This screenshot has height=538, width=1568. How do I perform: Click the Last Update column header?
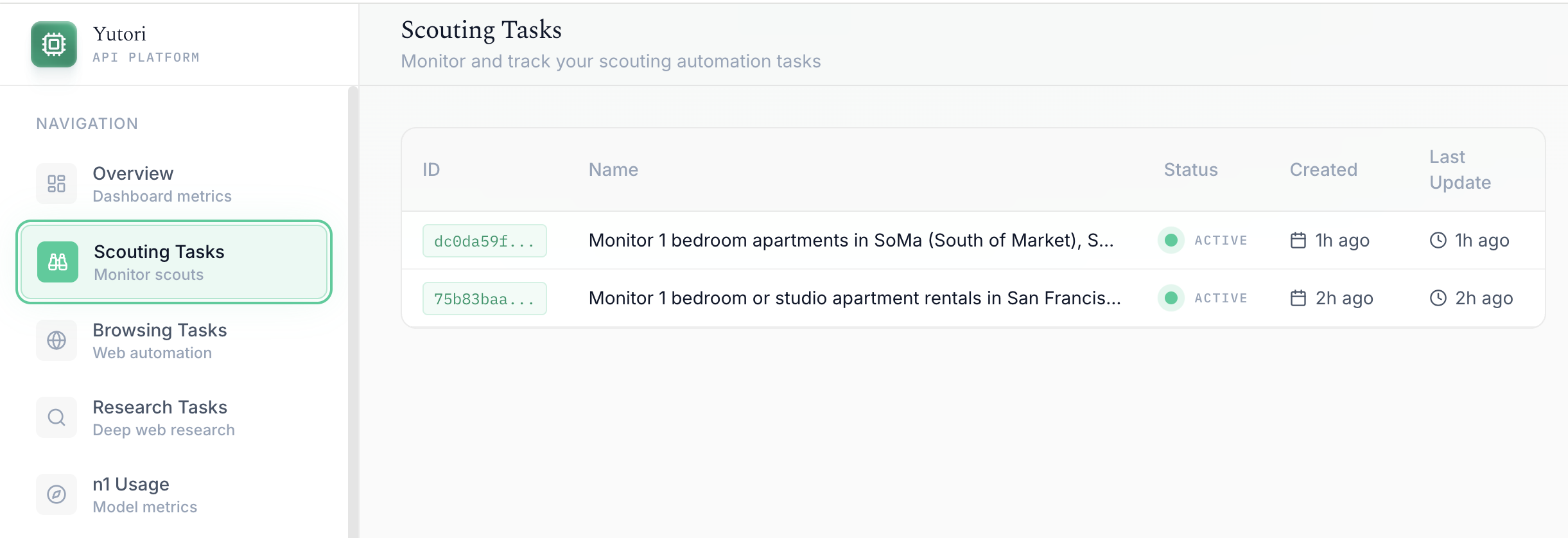coord(1459,169)
